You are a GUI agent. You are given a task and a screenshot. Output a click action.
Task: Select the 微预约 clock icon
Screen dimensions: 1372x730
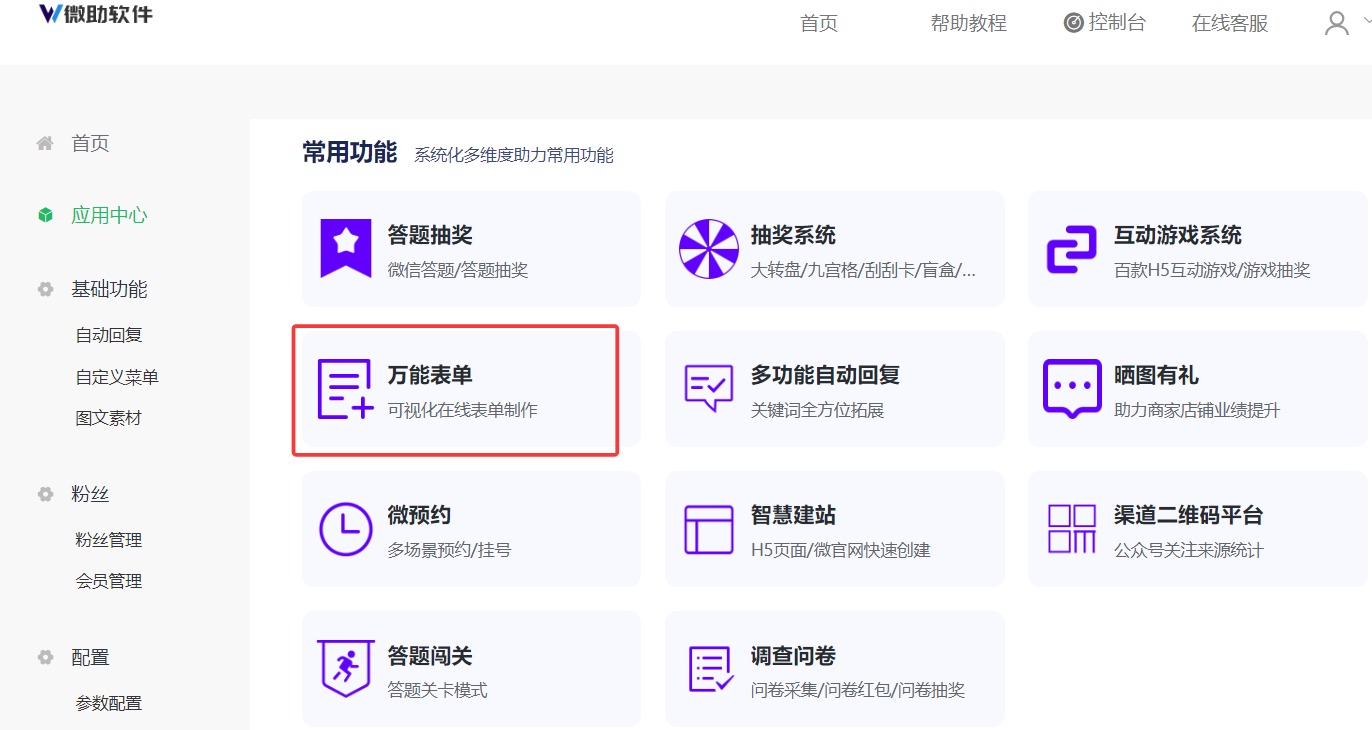[345, 527]
